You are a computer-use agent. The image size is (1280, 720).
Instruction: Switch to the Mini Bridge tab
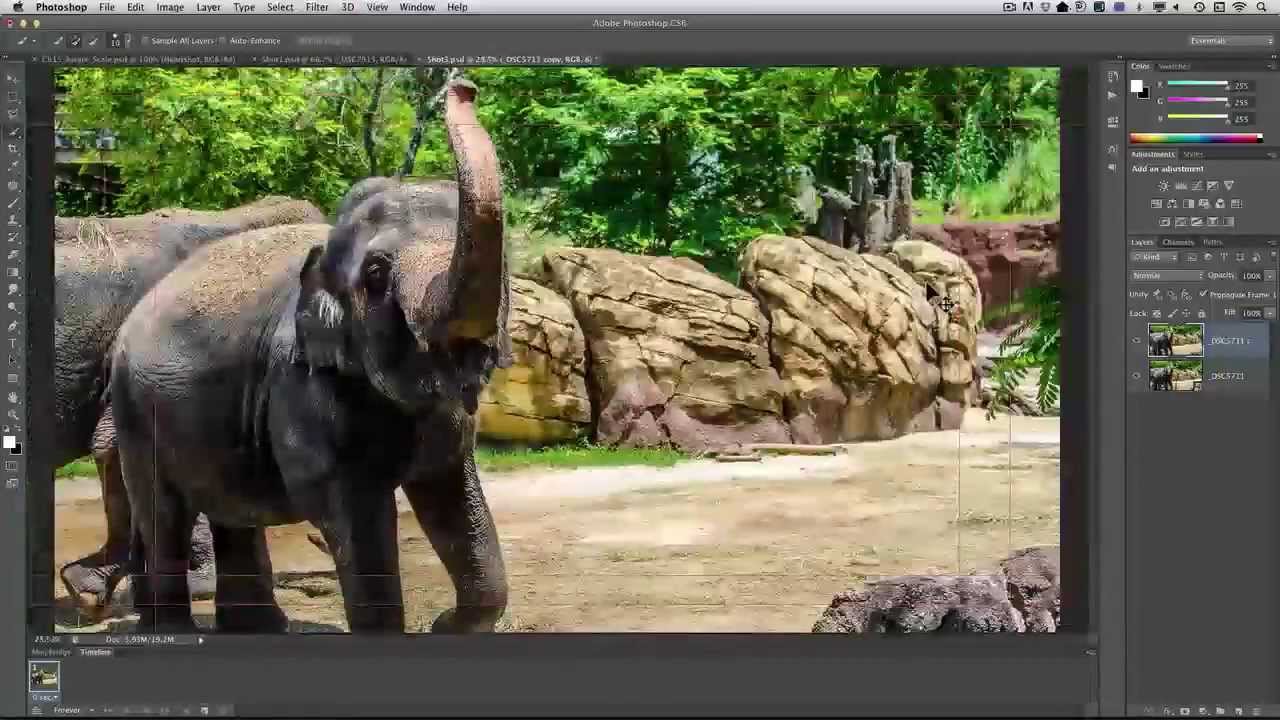[51, 652]
